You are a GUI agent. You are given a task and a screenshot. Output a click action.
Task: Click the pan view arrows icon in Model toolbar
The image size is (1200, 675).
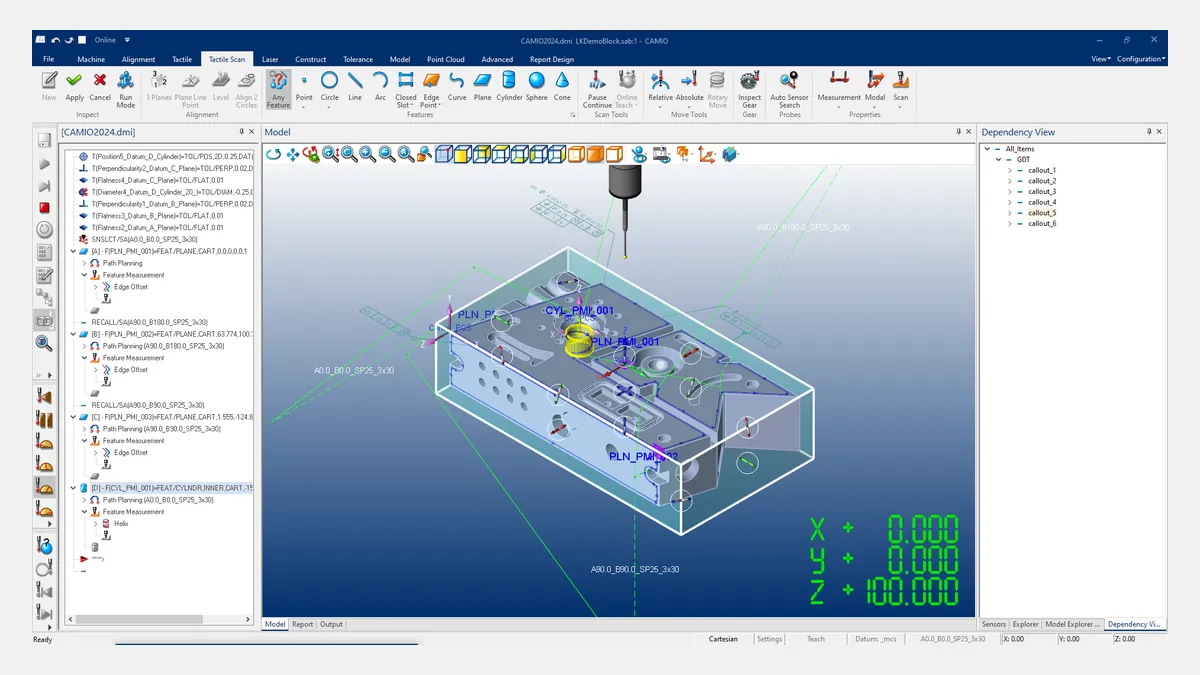[293, 153]
